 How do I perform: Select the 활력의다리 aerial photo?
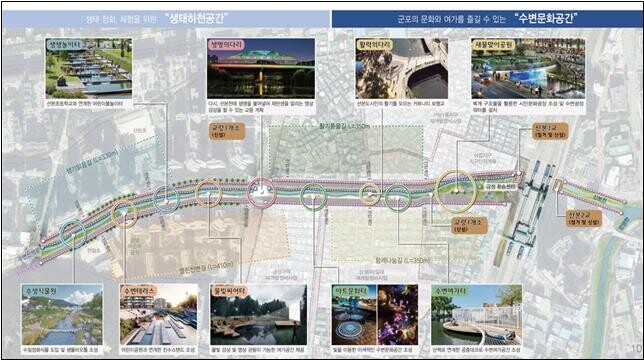(401, 68)
